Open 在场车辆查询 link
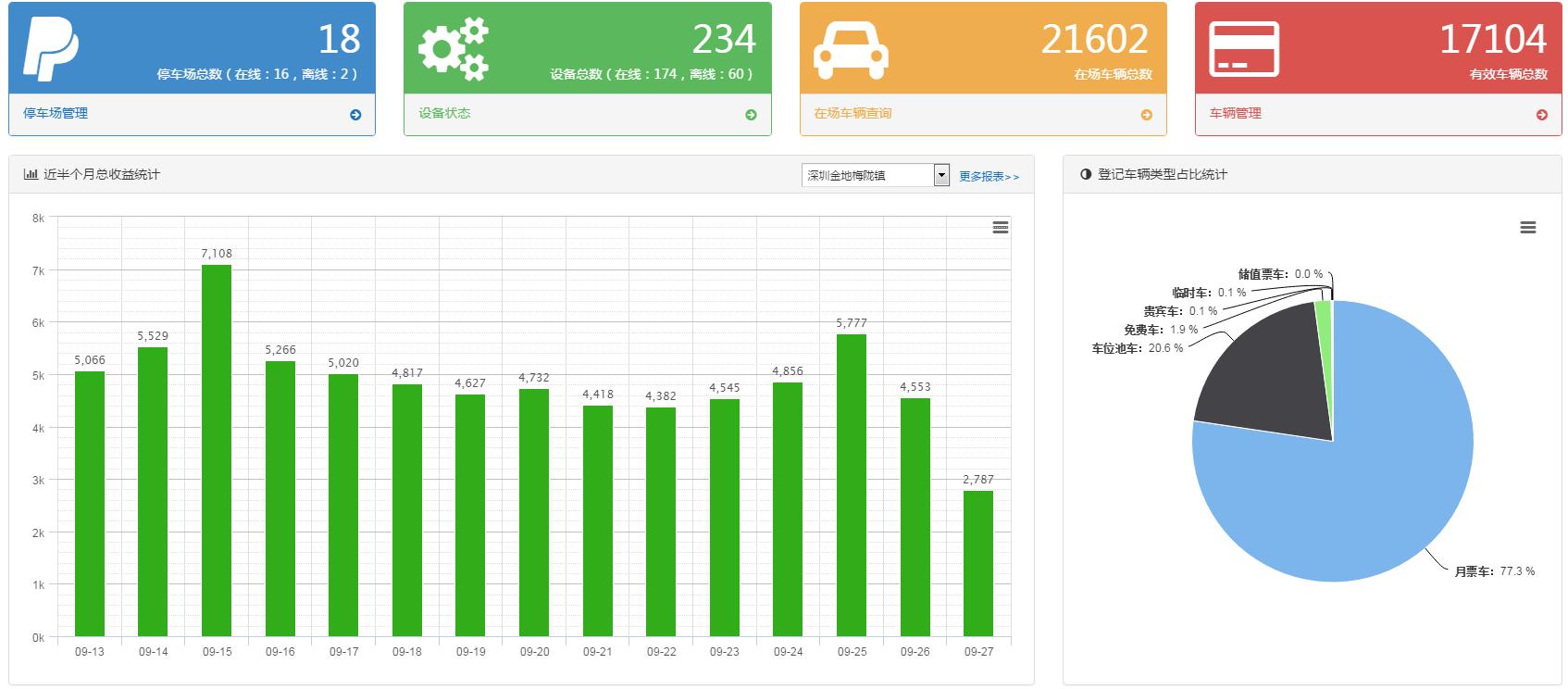1568x689 pixels. 852,113
